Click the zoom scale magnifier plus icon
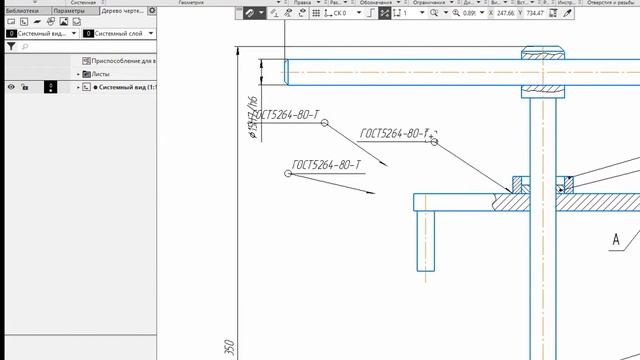The image size is (640, 360). point(456,13)
